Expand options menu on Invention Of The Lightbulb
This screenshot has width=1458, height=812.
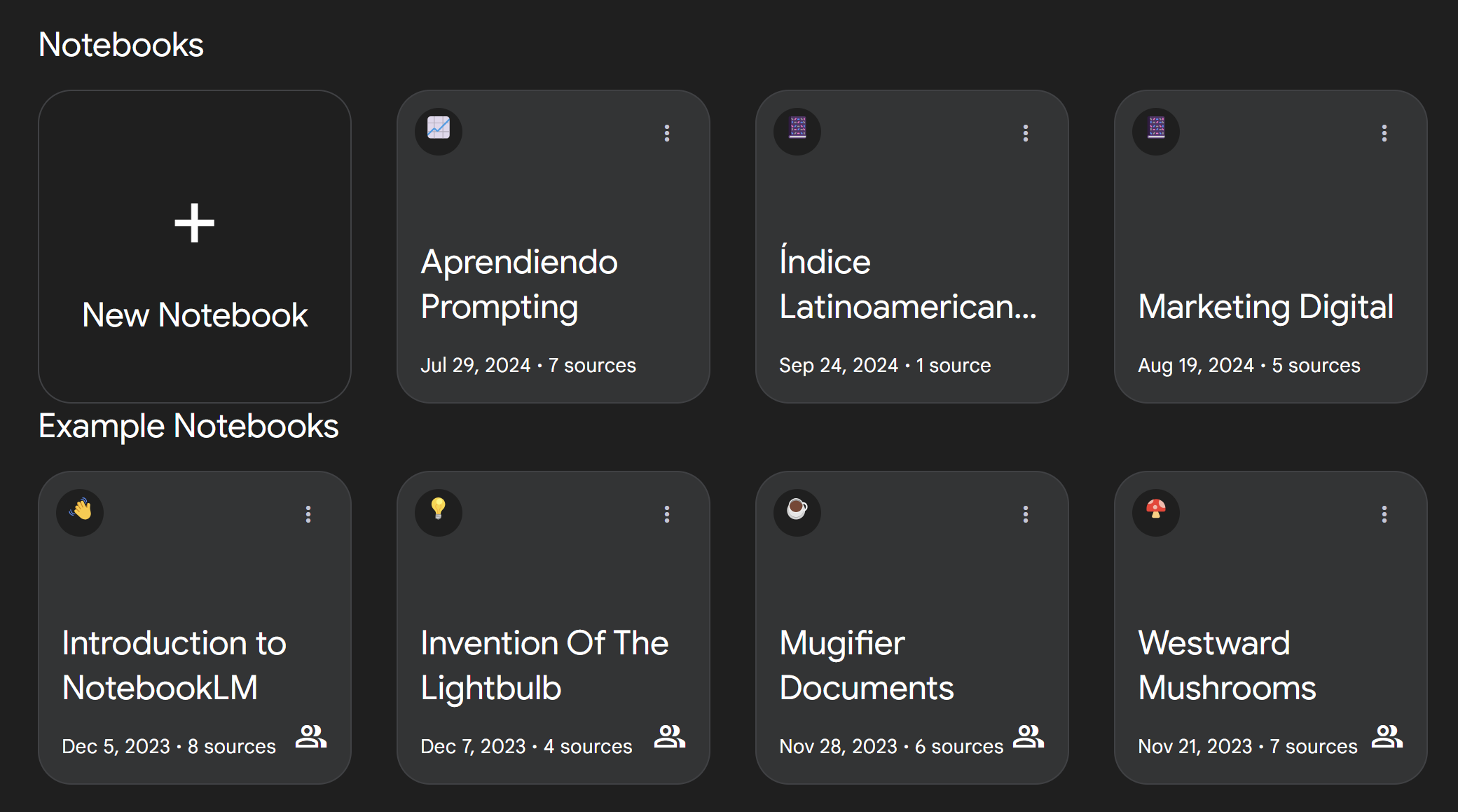tap(667, 514)
